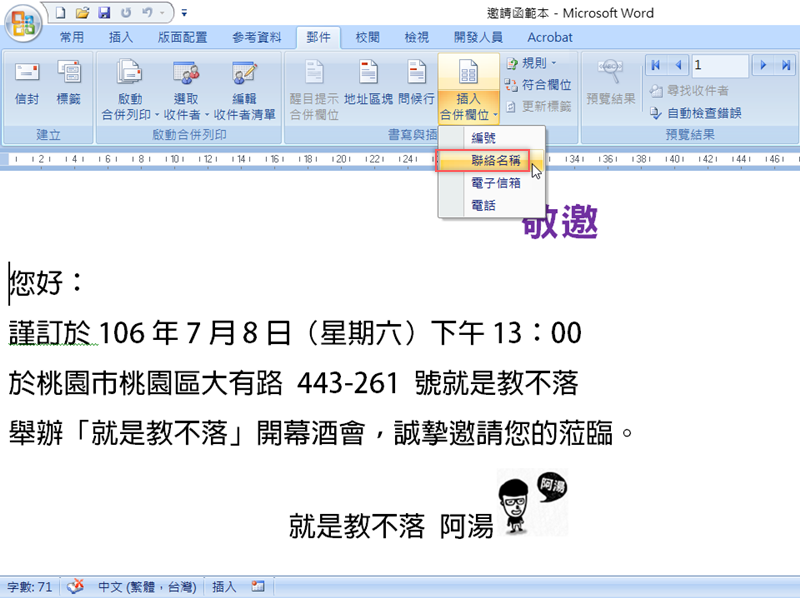
Task: Go to the last record
Action: [786, 65]
